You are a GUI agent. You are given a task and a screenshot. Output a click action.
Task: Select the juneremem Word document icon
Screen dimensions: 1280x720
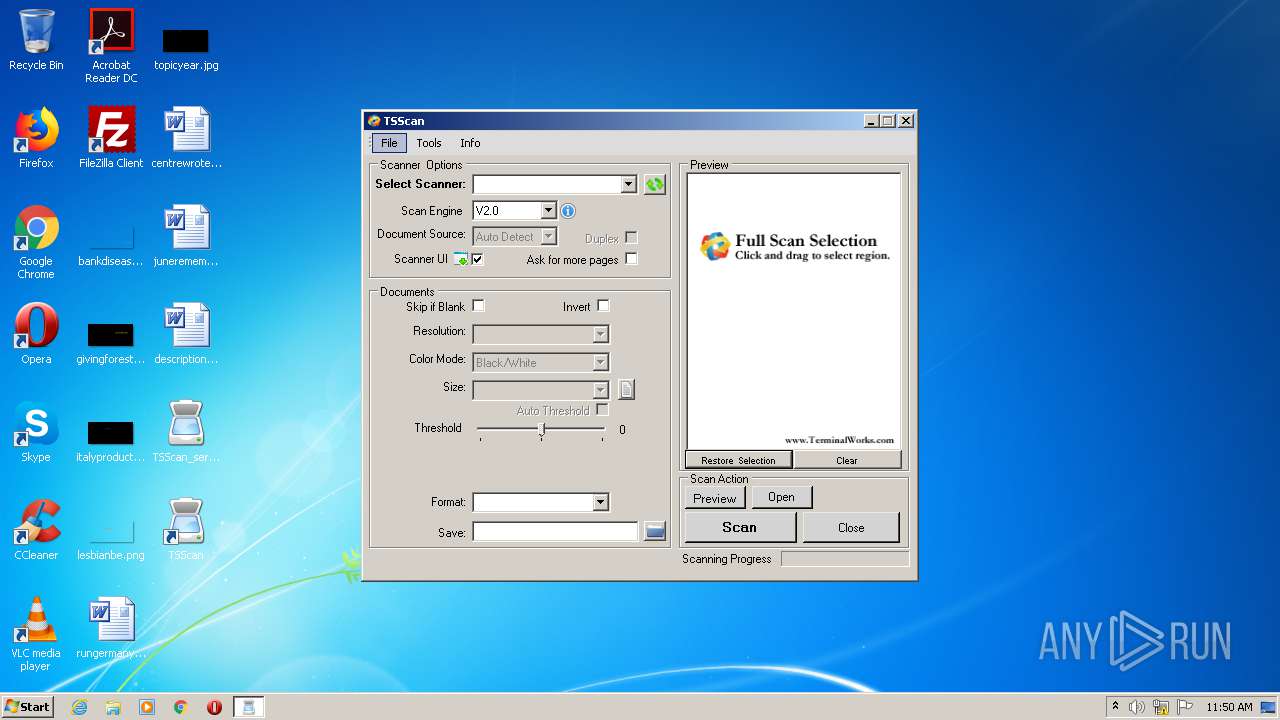click(x=186, y=236)
